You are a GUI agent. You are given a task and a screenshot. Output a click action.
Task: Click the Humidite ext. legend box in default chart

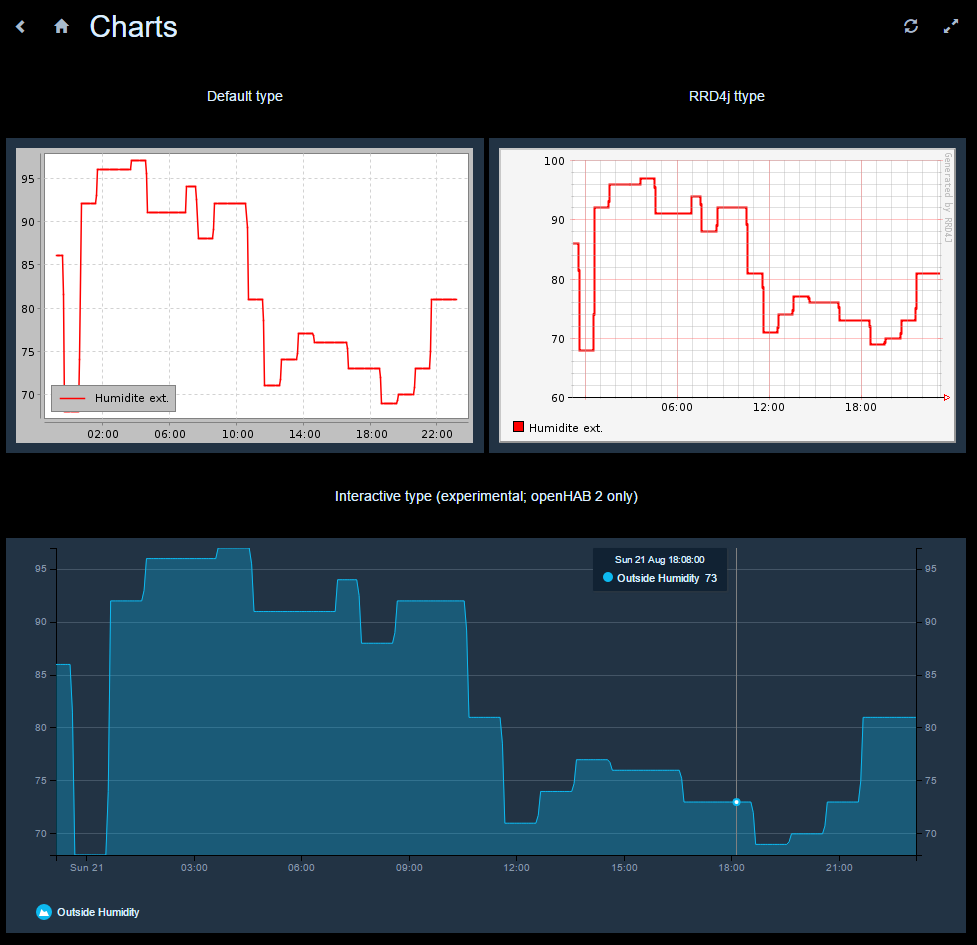[113, 398]
